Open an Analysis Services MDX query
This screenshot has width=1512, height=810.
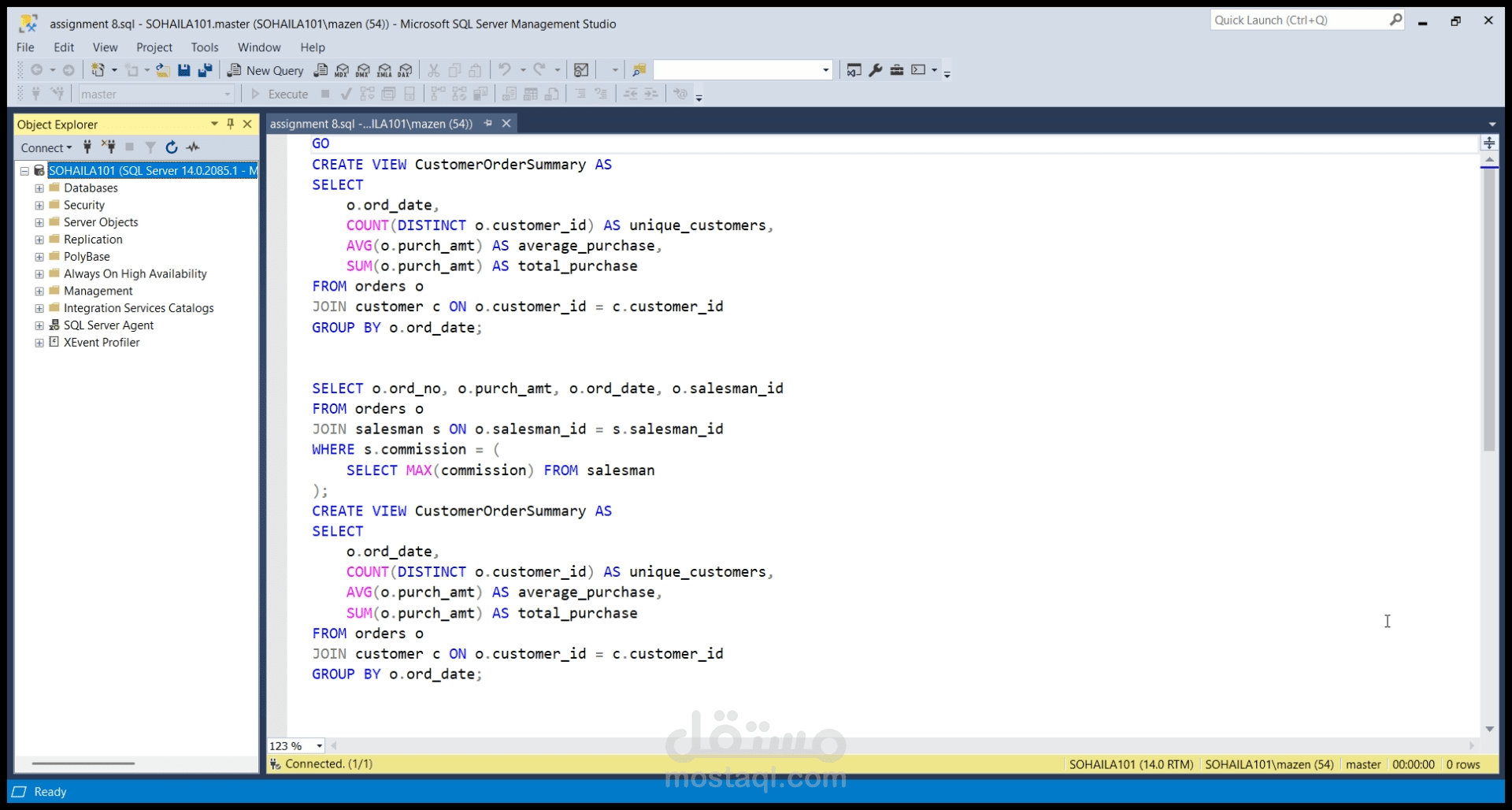342,70
